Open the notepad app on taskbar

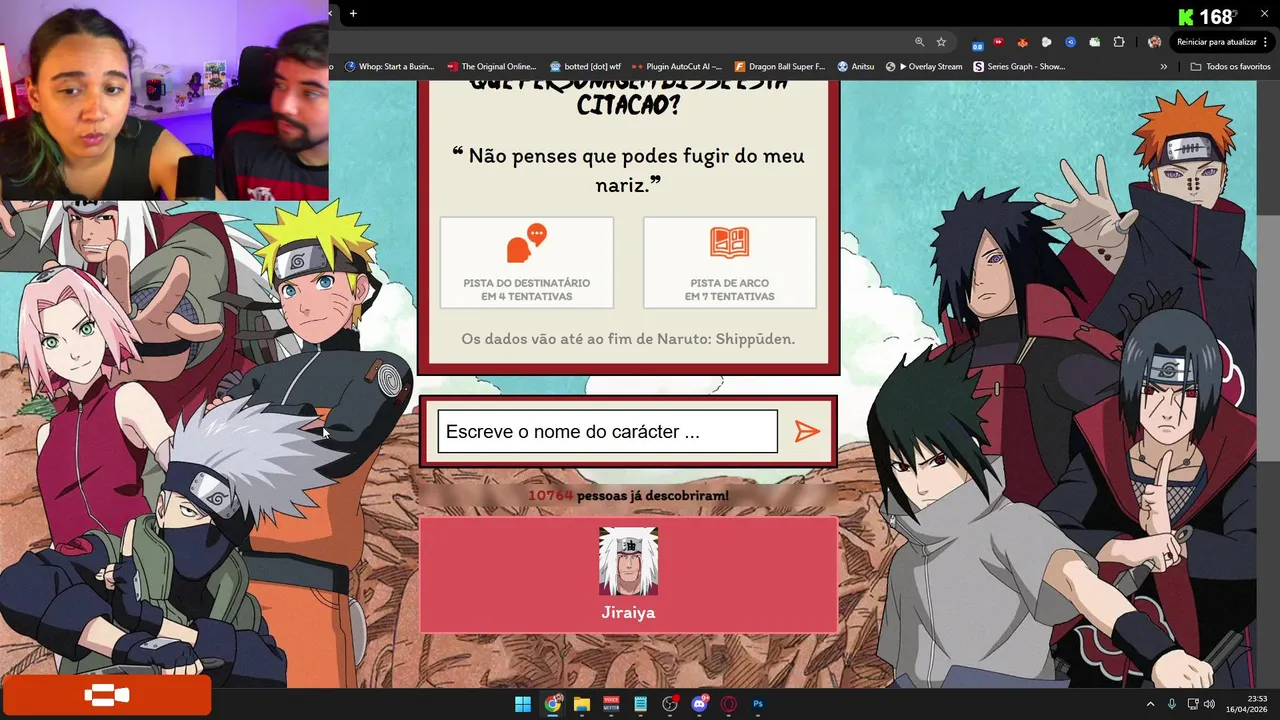tap(640, 704)
